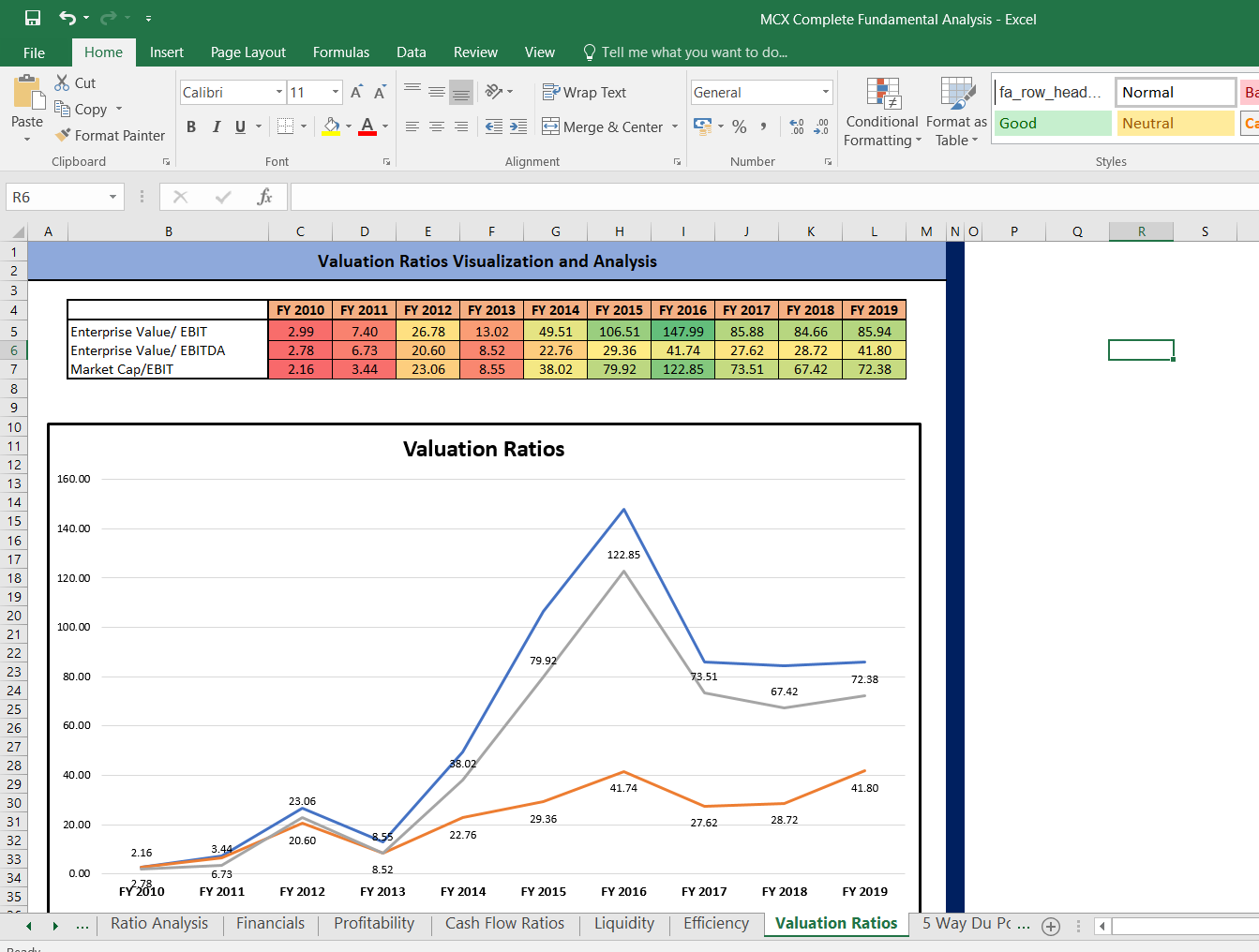Viewport: 1259px width, 952px height.
Task: Apply top align to cell
Action: (x=412, y=91)
